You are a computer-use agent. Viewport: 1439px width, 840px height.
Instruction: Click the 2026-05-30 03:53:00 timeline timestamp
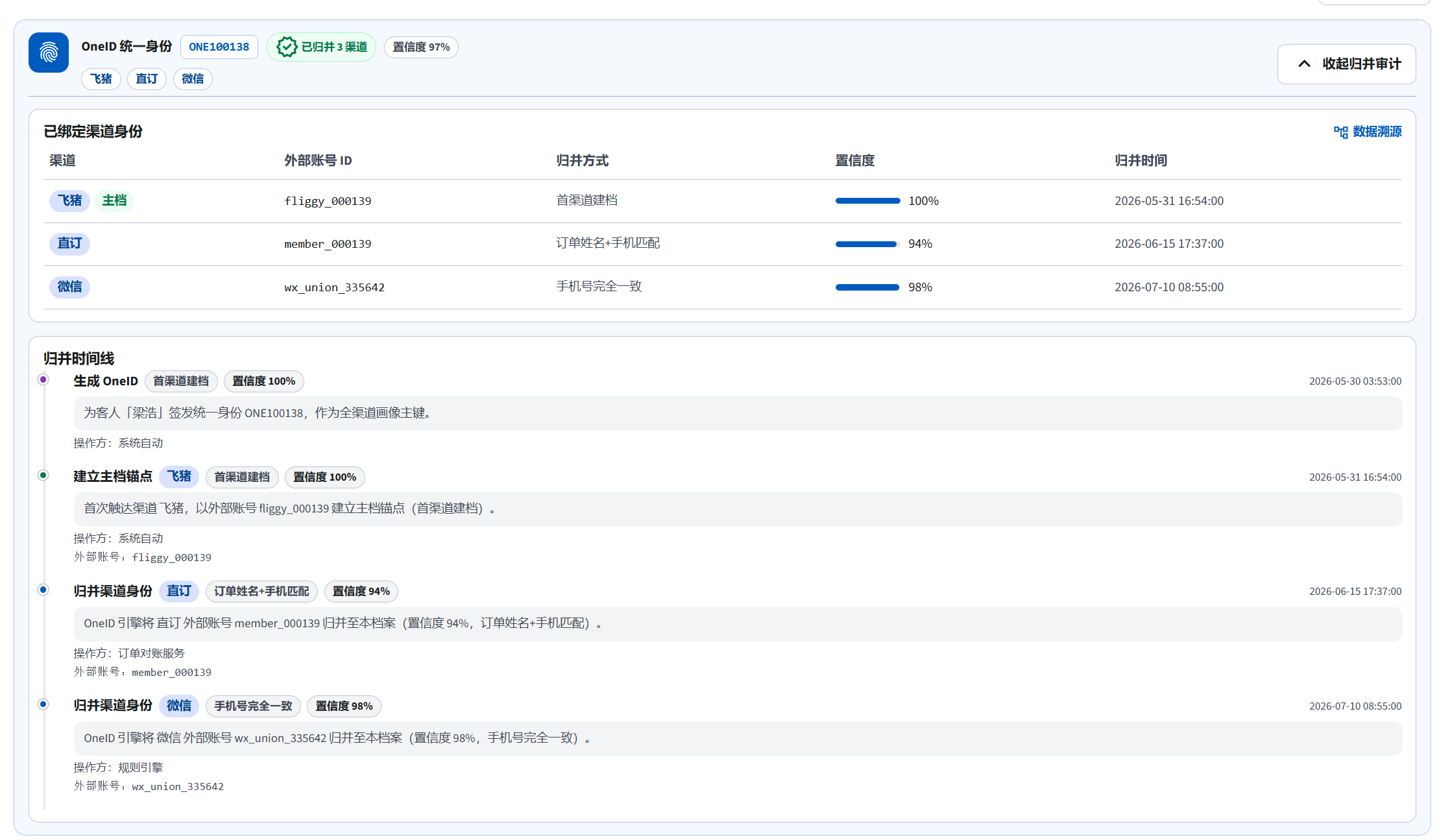pos(1355,381)
